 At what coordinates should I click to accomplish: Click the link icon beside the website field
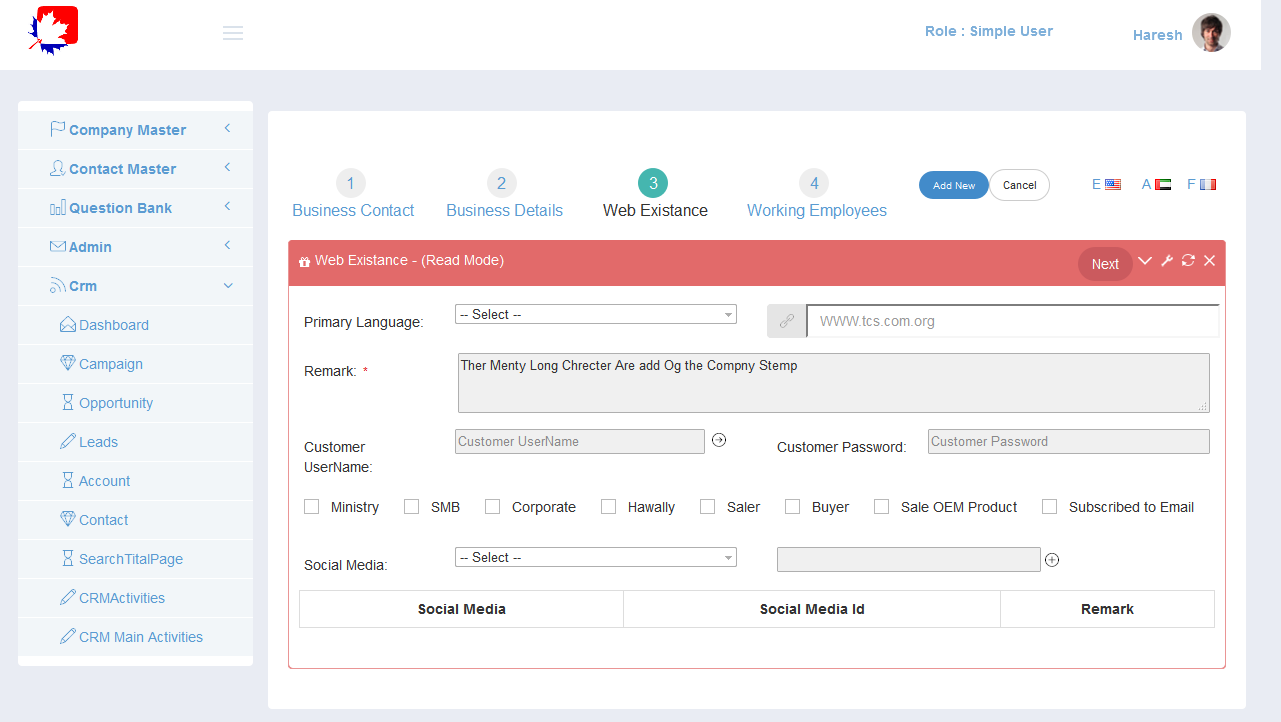[x=786, y=320]
